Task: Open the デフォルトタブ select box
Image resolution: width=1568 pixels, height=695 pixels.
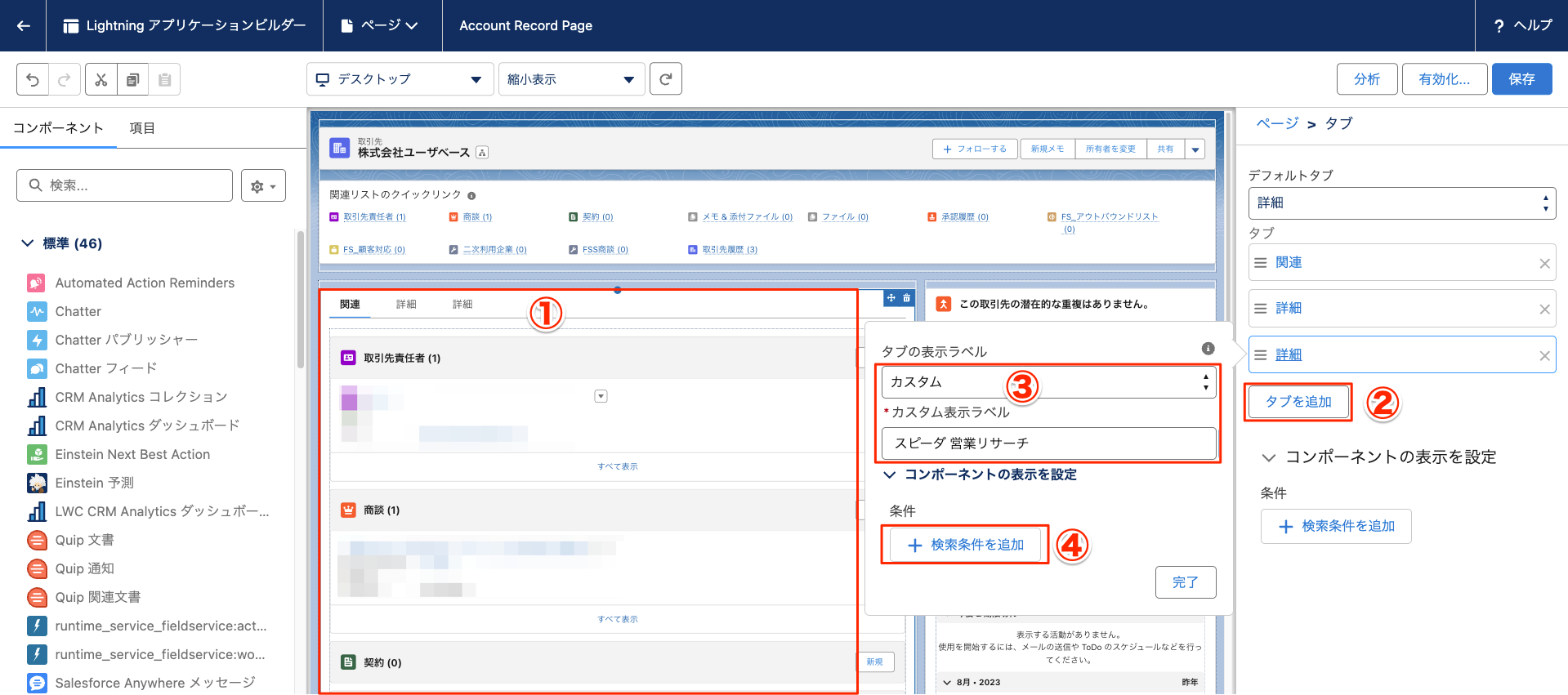Action: (x=1401, y=203)
